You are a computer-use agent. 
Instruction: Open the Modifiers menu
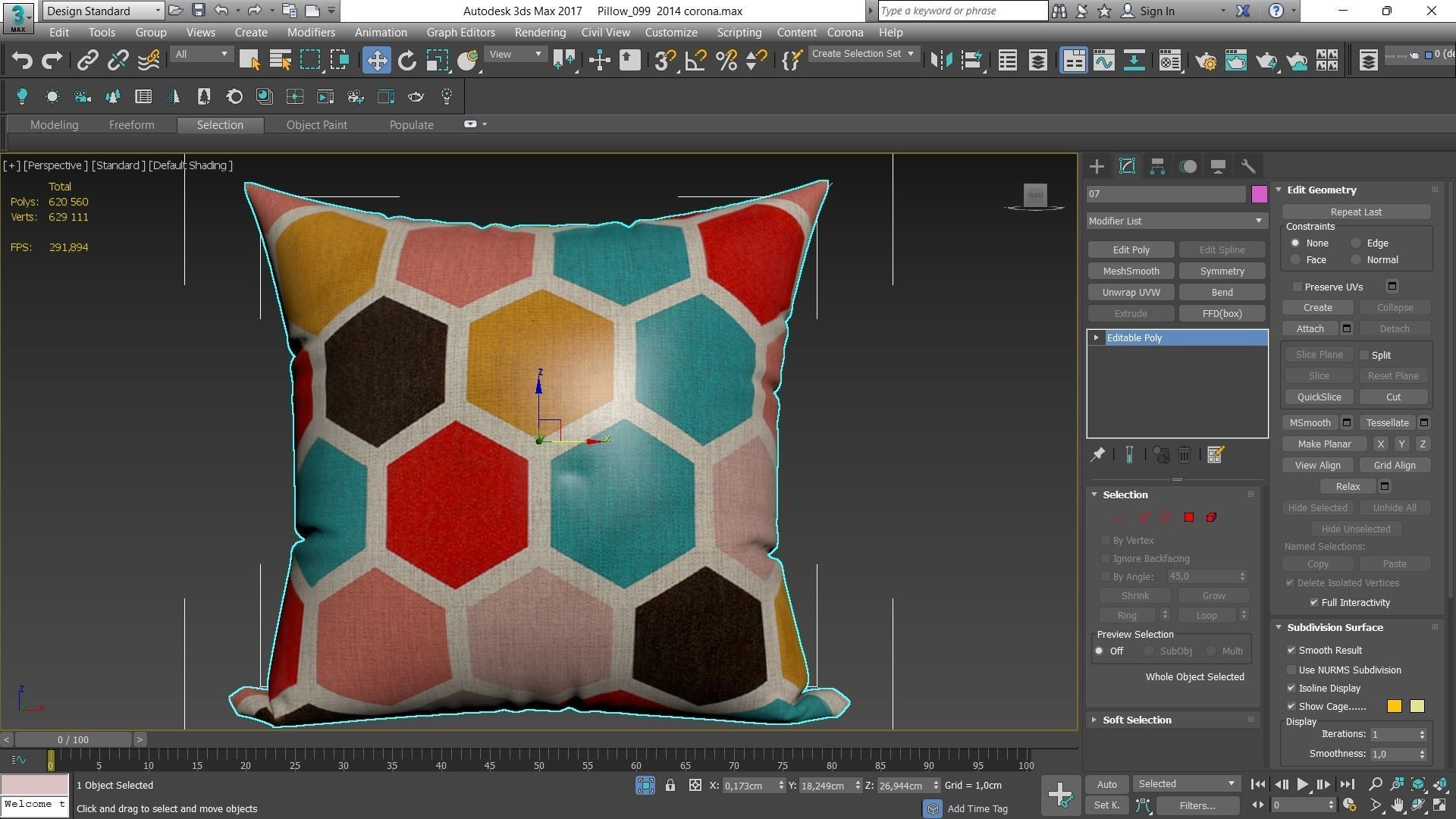click(311, 33)
